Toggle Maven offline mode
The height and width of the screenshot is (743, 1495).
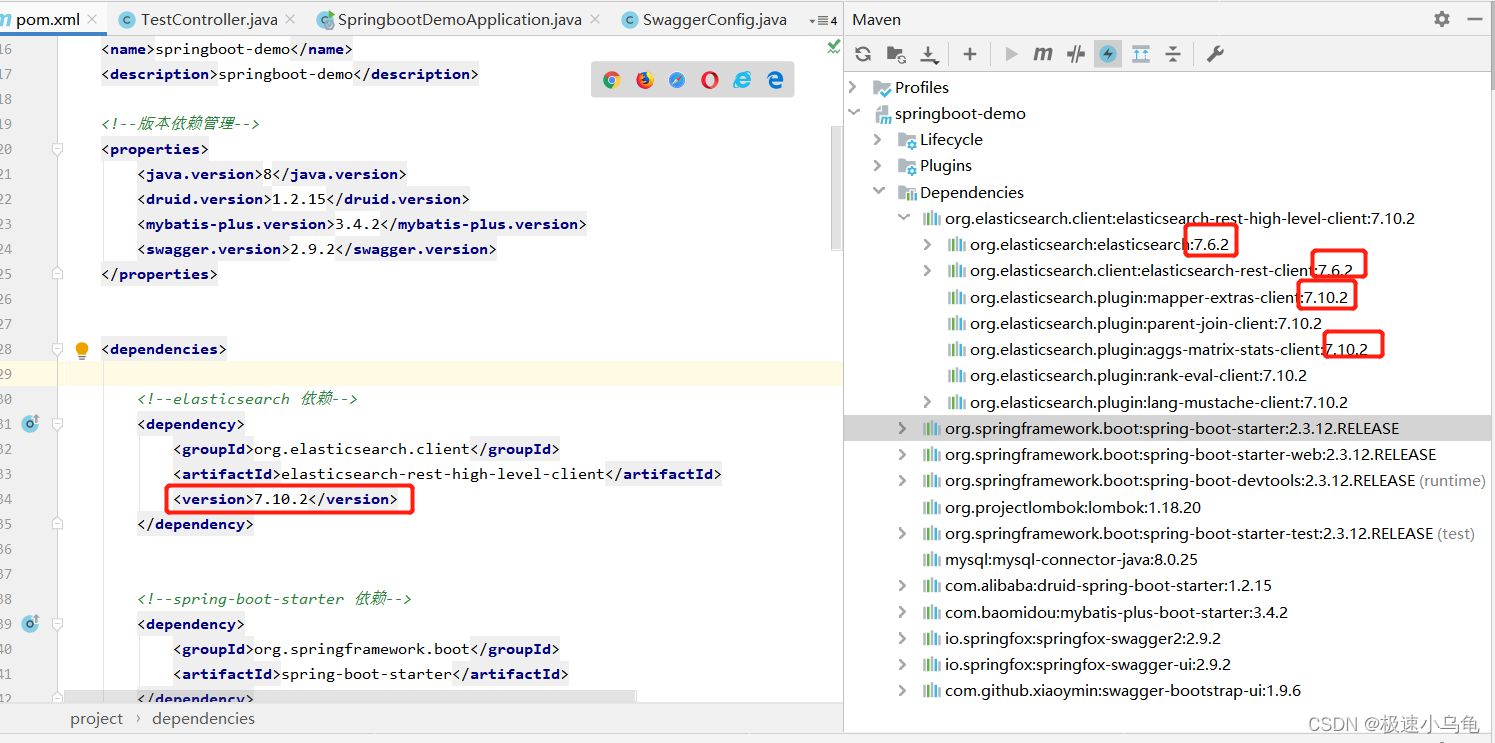pyautogui.click(x=1076, y=54)
